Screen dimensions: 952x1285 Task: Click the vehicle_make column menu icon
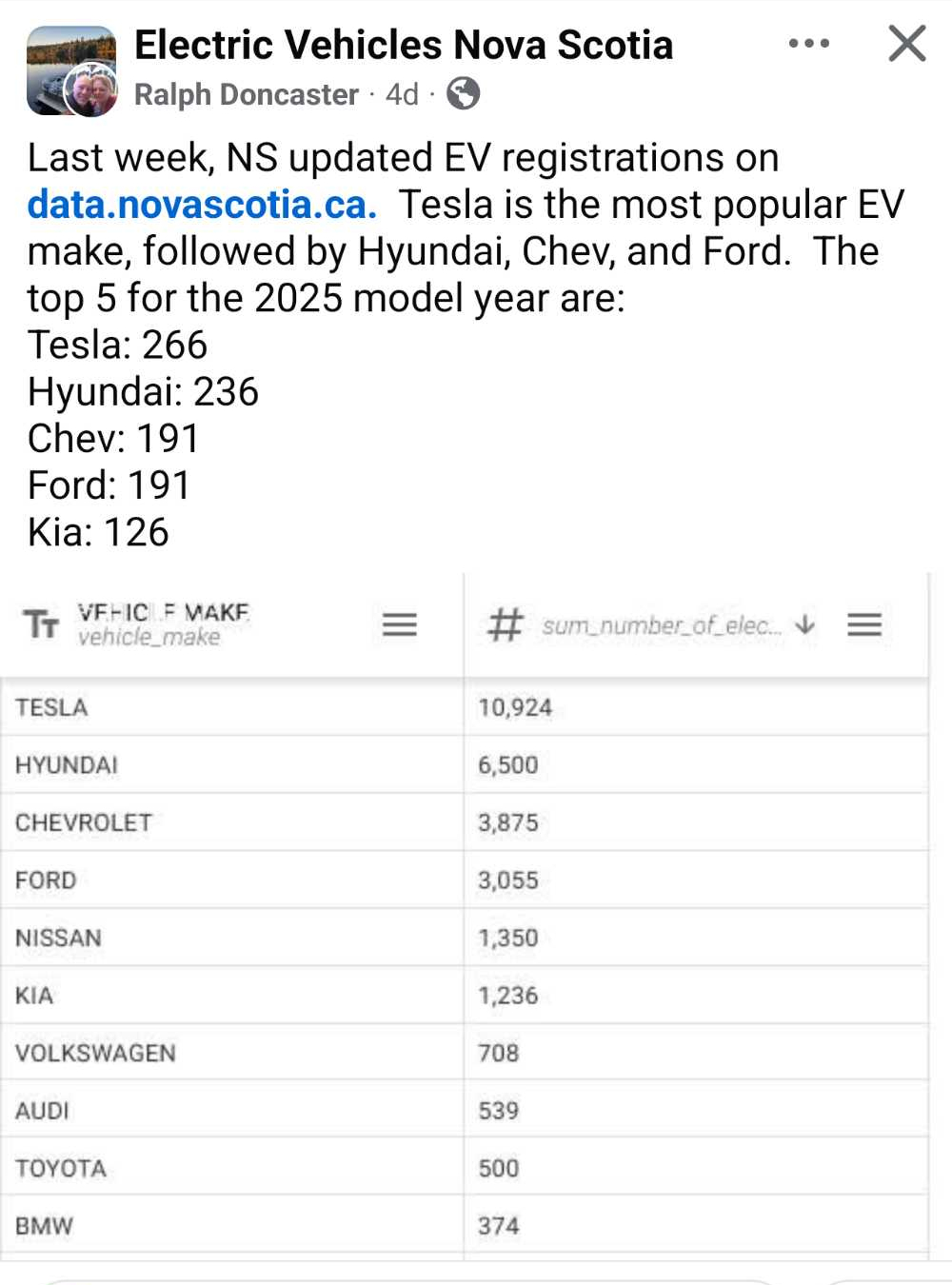[x=400, y=624]
